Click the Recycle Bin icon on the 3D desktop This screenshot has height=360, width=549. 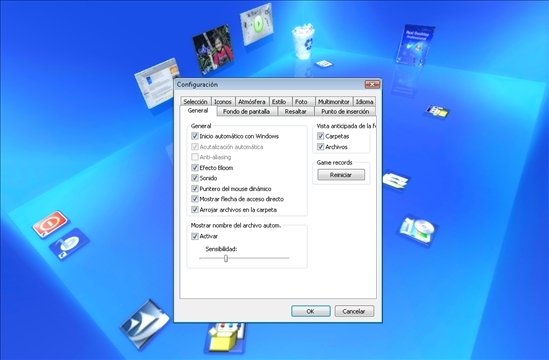click(x=303, y=41)
